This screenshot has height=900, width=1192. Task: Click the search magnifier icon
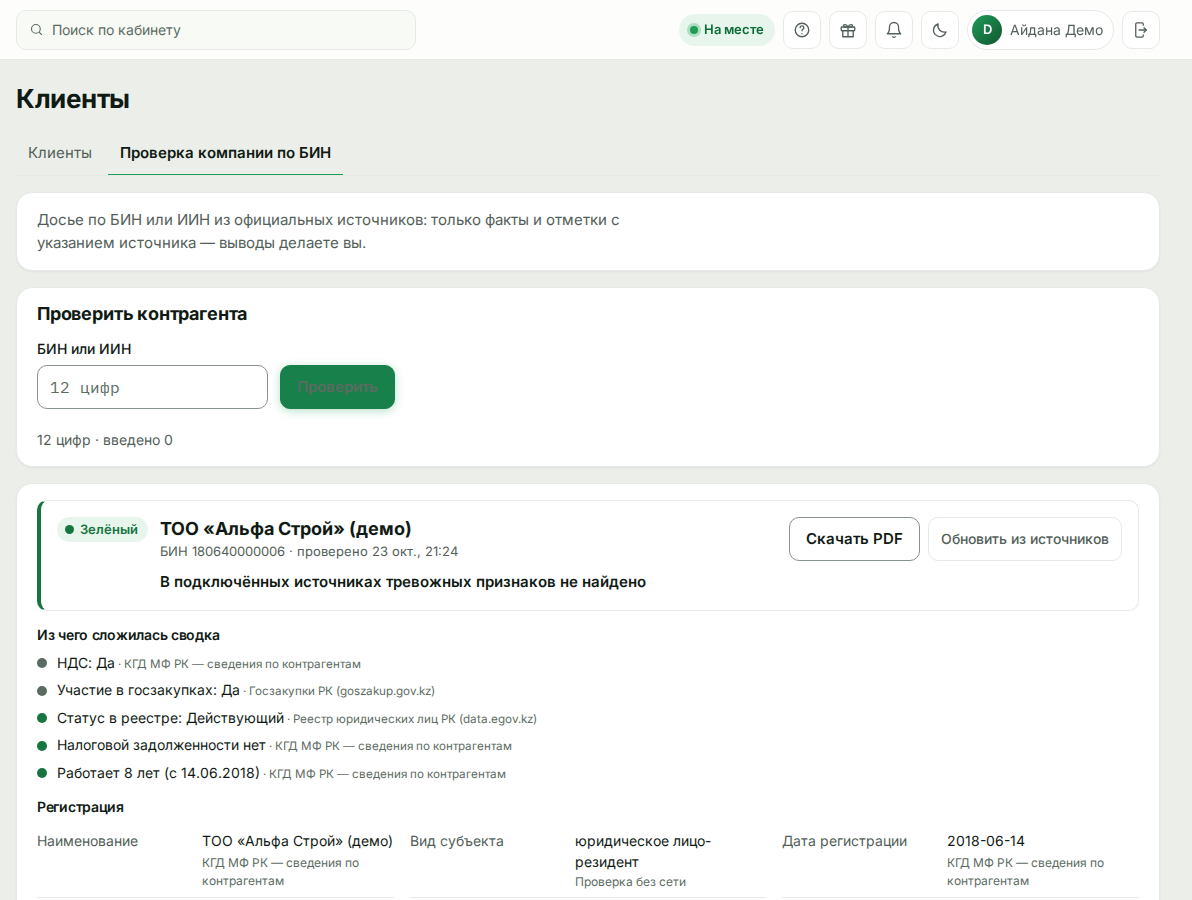coord(36,30)
